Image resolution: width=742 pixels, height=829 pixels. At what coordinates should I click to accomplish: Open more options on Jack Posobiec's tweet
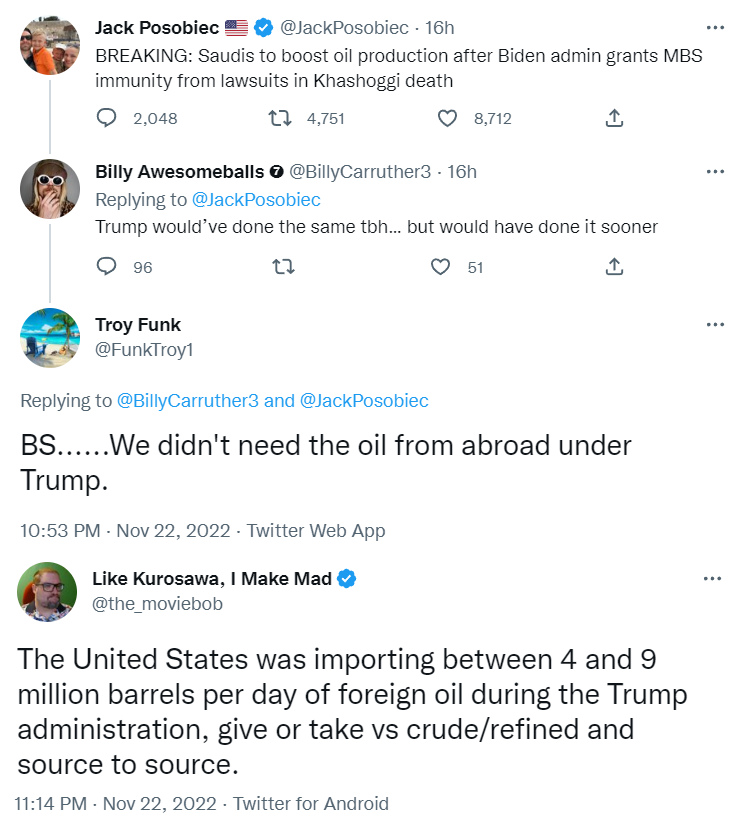click(x=715, y=28)
